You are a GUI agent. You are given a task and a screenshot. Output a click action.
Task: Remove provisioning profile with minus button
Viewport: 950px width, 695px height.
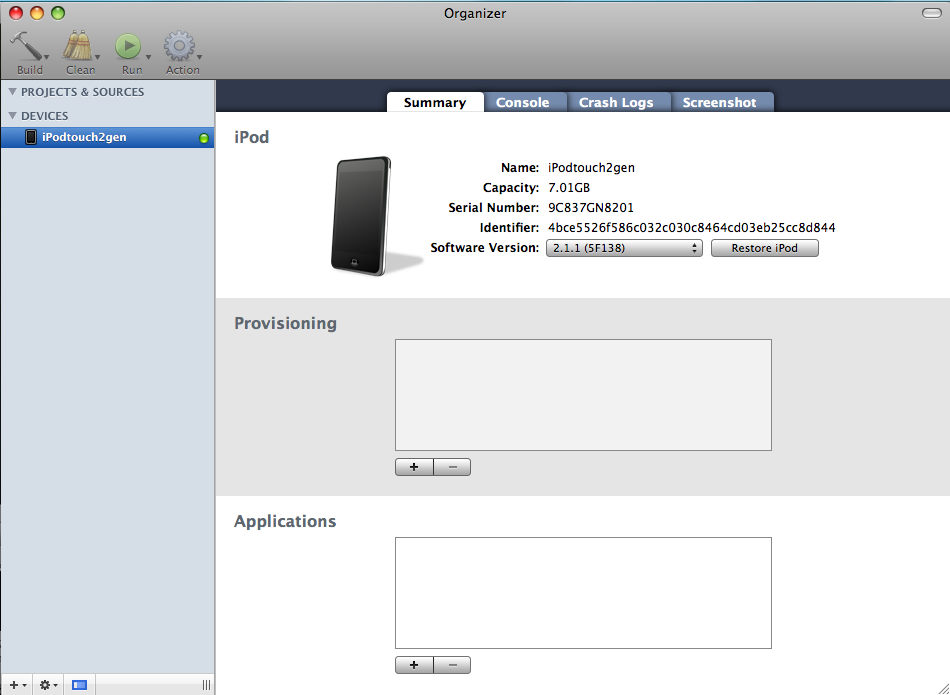click(453, 467)
